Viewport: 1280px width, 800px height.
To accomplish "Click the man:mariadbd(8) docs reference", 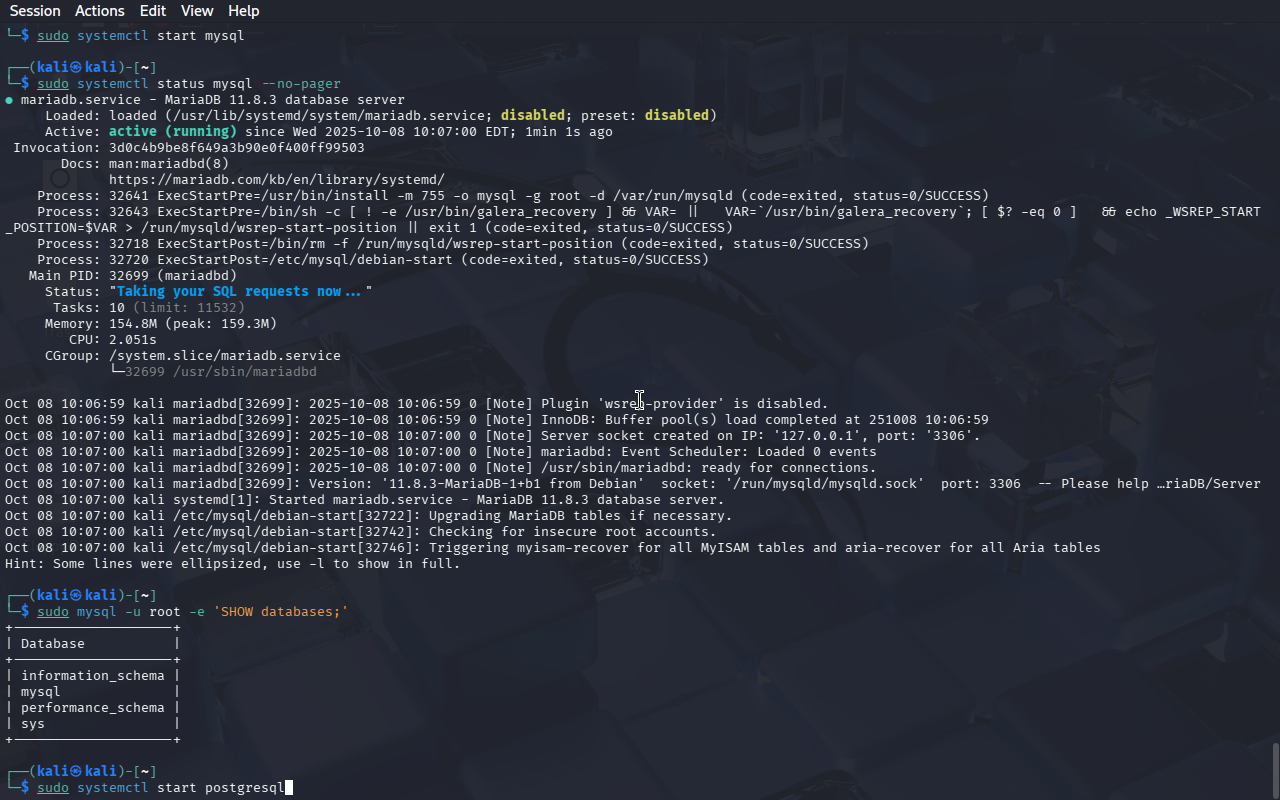I will [x=168, y=163].
